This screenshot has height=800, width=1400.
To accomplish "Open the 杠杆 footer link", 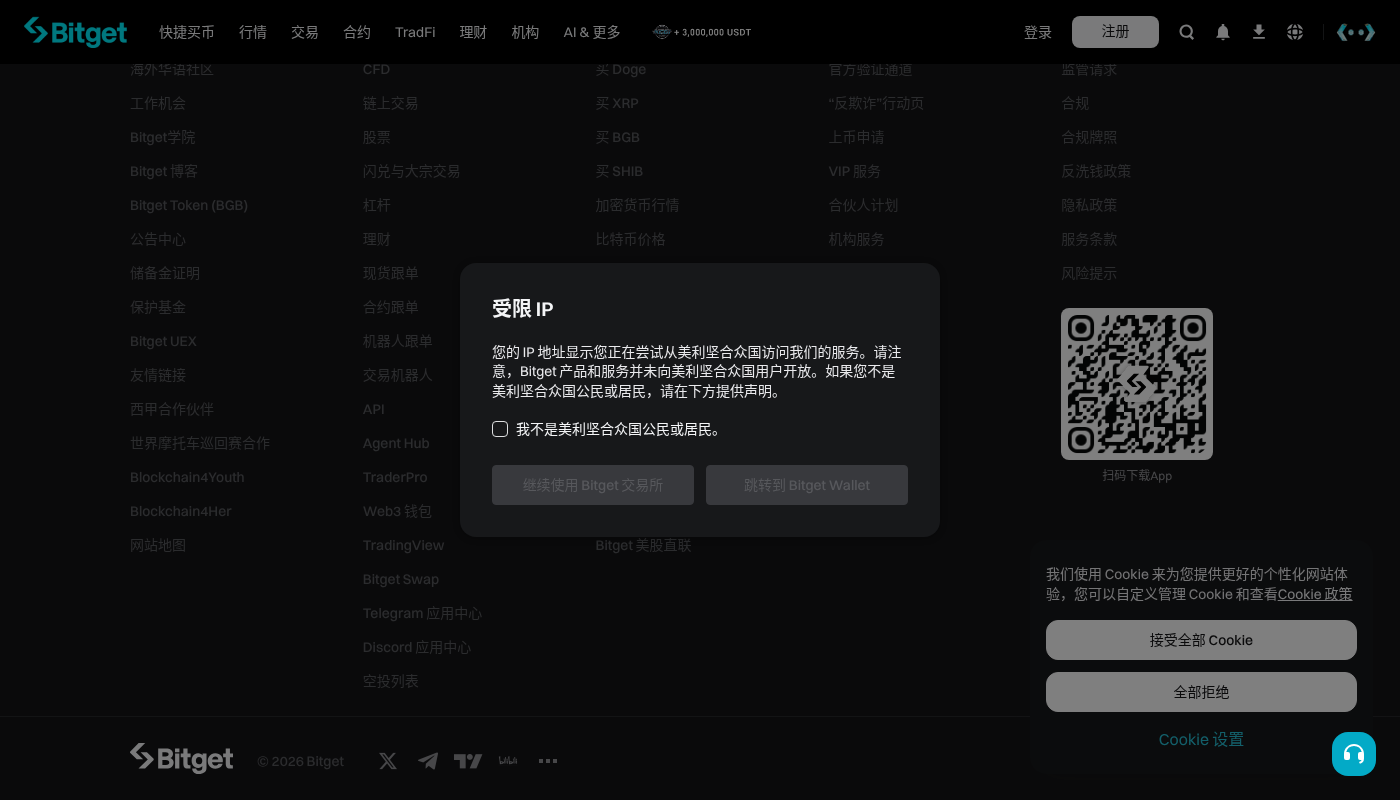I will pyautogui.click(x=377, y=205).
